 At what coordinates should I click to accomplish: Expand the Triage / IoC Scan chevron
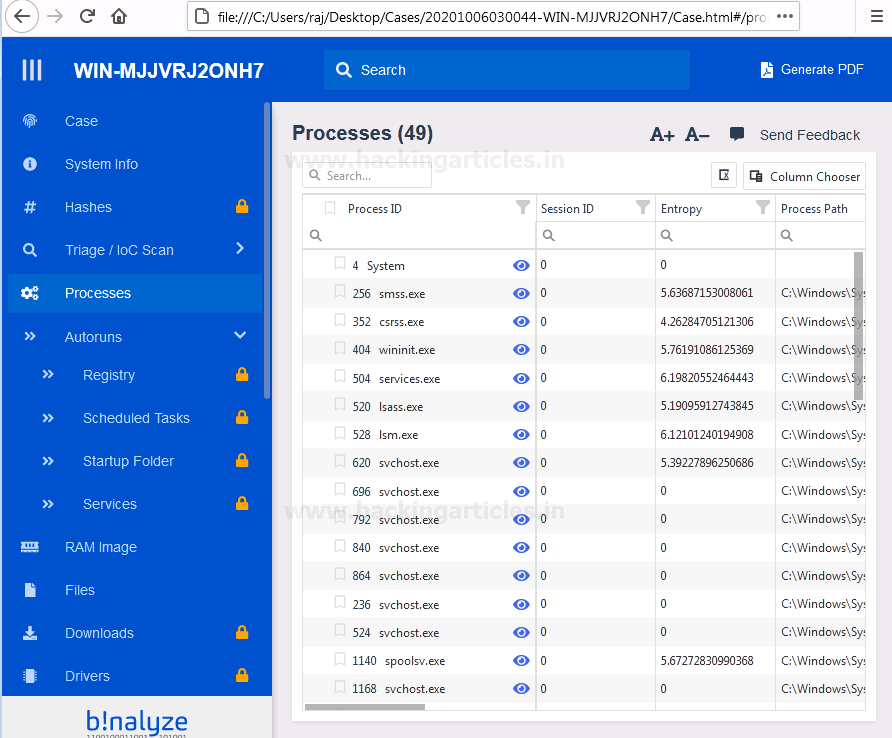click(240, 248)
